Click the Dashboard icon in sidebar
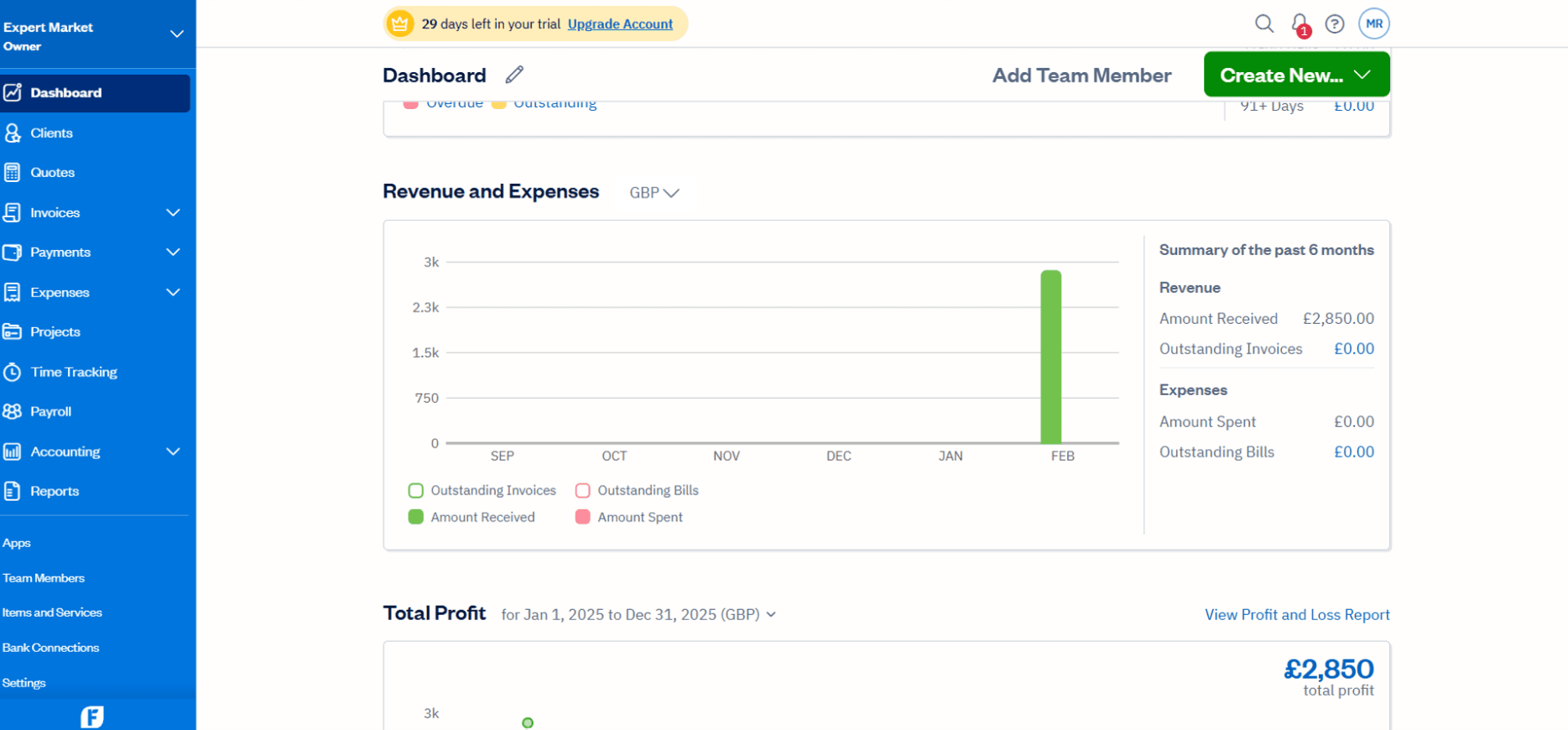Image resolution: width=1568 pixels, height=730 pixels. coord(13,92)
